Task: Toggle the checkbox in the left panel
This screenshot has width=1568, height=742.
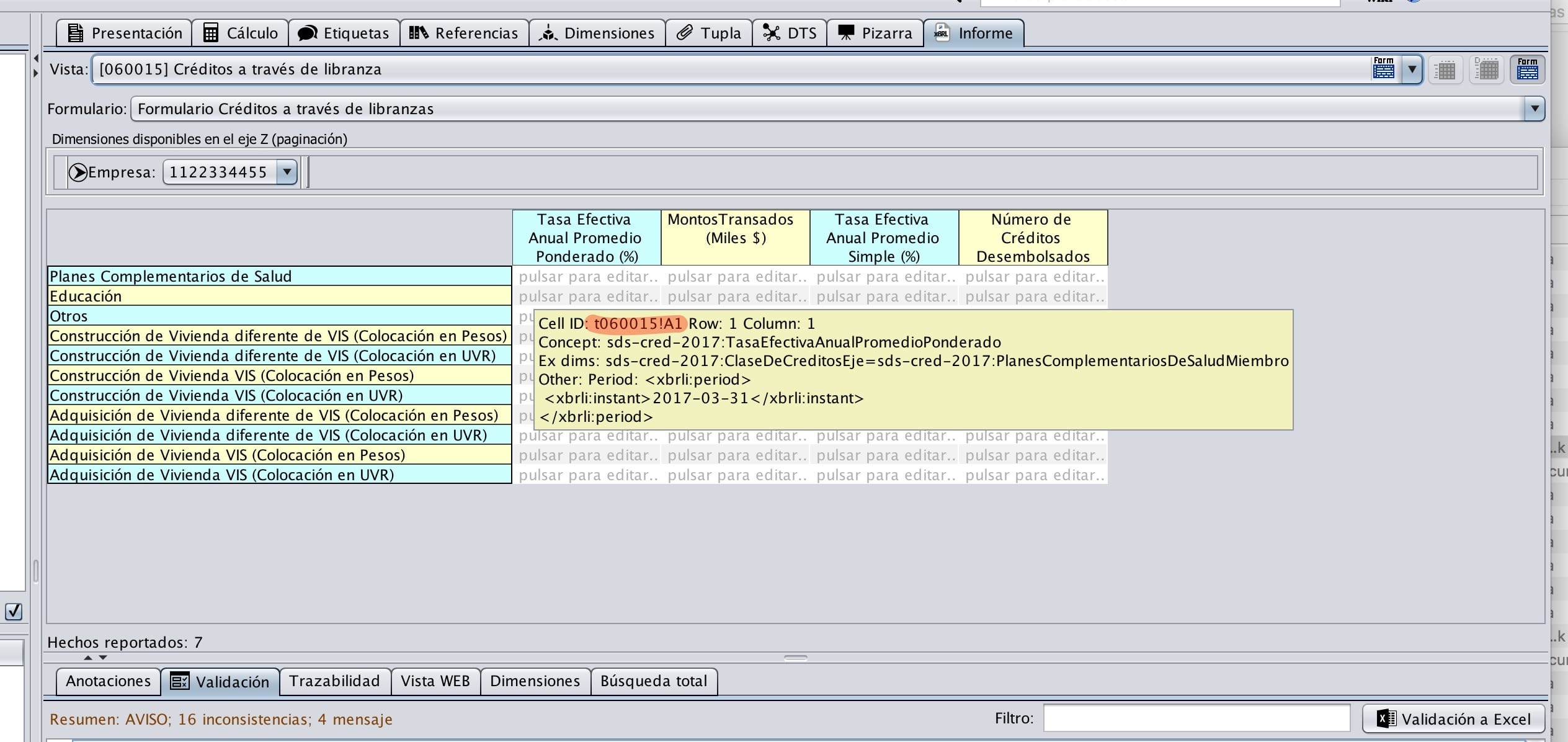Action: coord(14,611)
